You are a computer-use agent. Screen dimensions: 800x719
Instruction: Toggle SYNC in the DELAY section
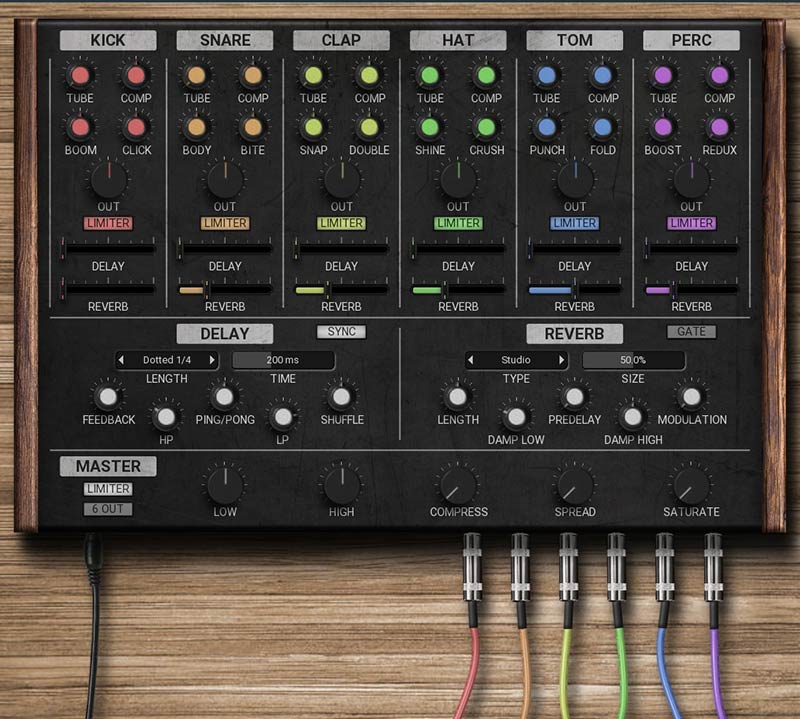pyautogui.click(x=341, y=331)
